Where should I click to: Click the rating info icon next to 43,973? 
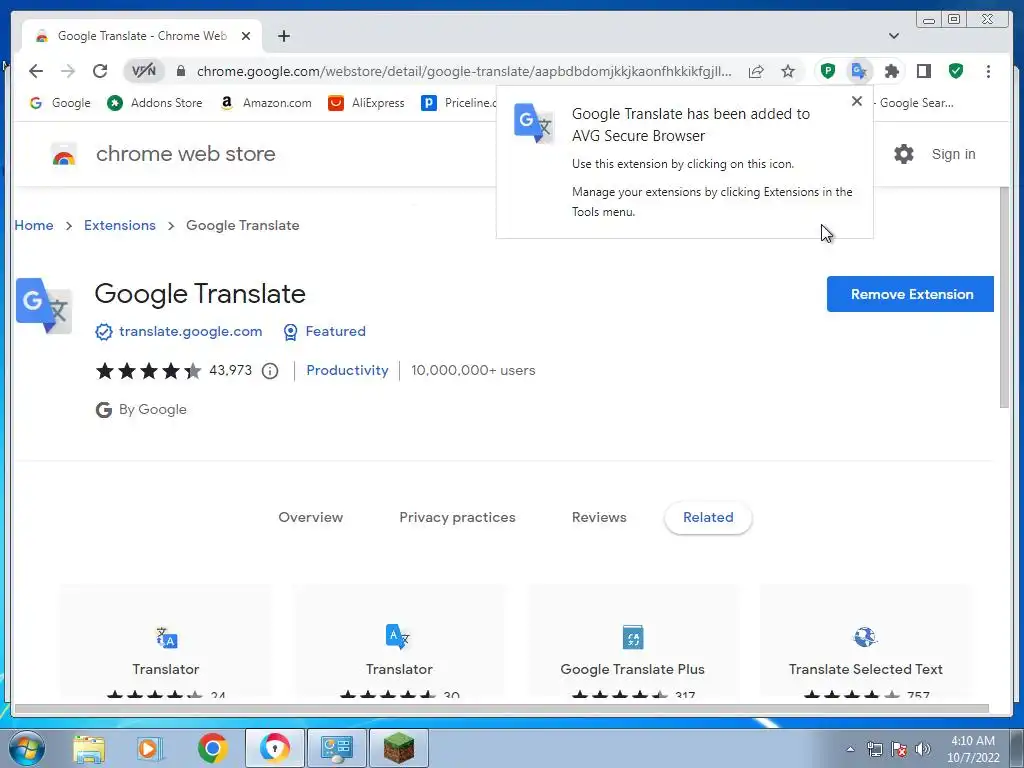(270, 371)
